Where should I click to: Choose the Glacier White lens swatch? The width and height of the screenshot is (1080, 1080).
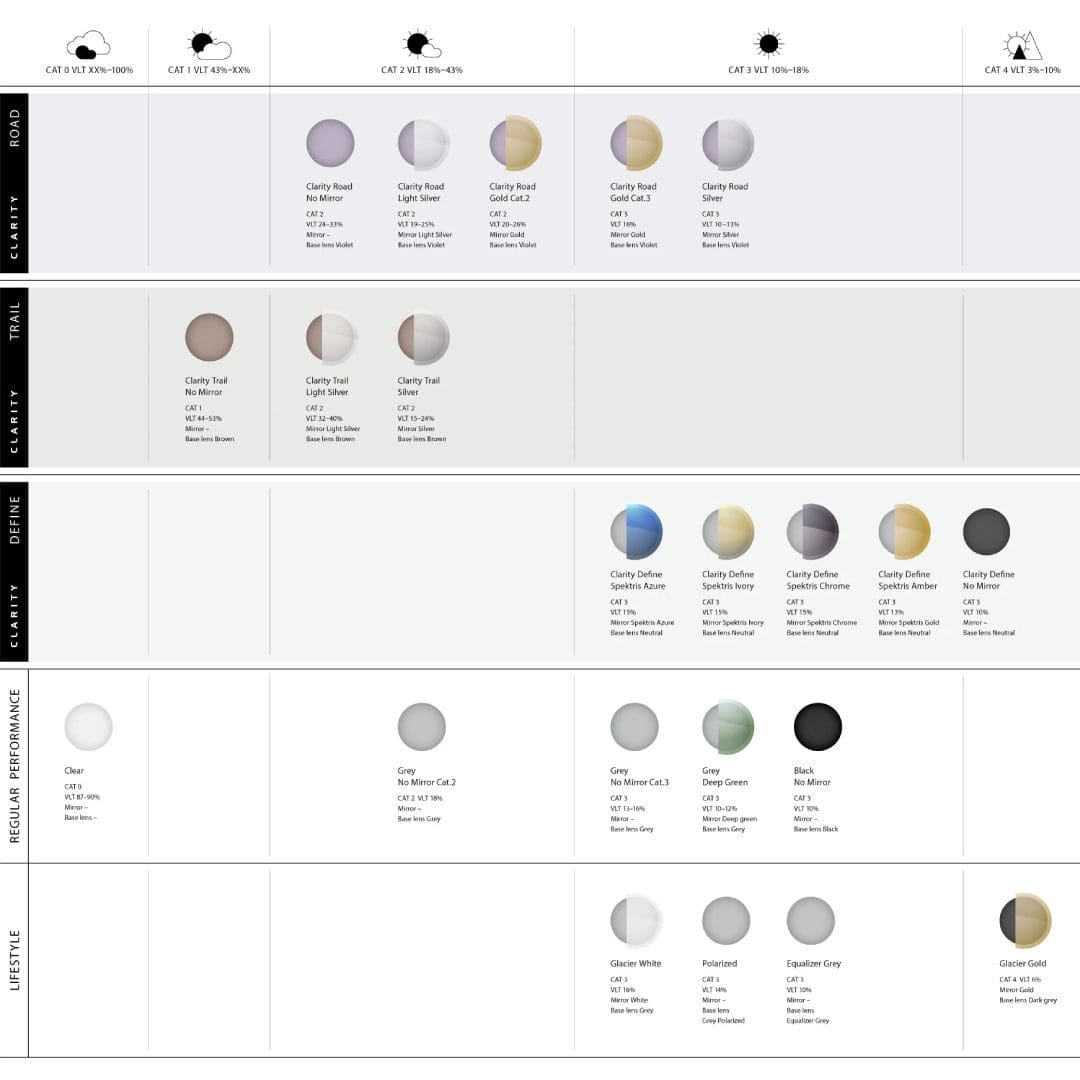click(x=636, y=921)
